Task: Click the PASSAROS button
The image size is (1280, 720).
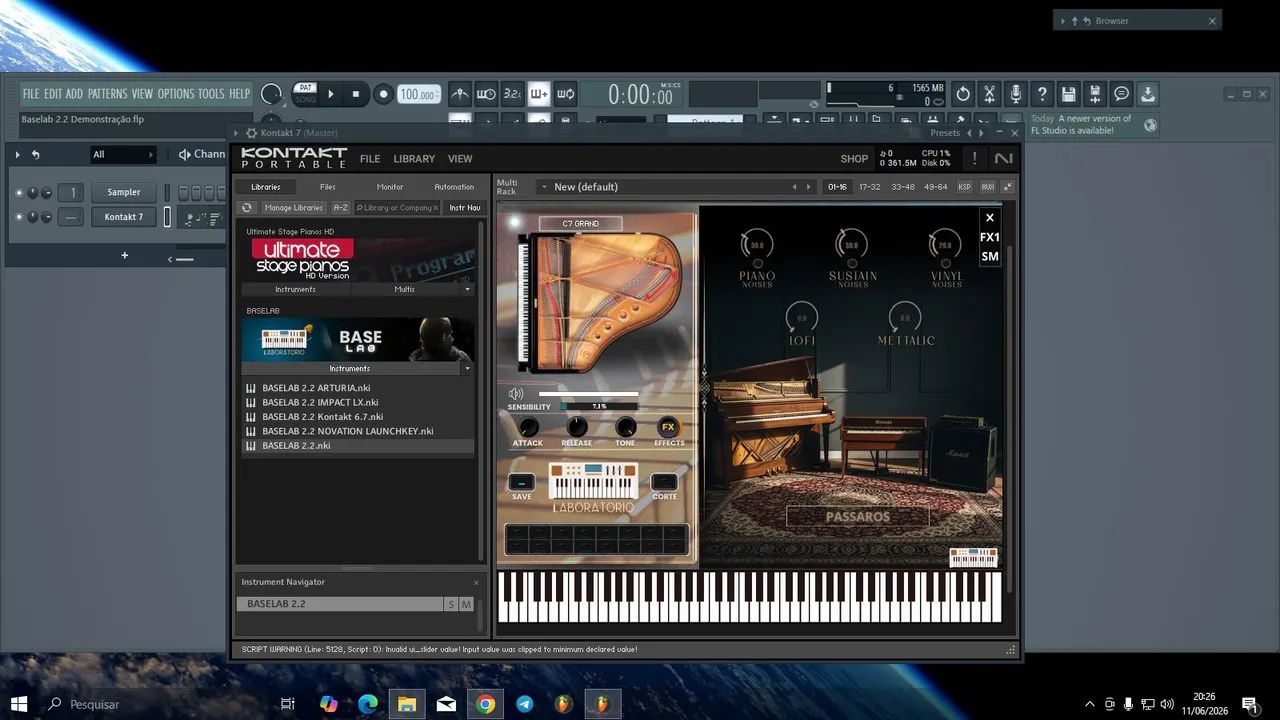Action: pyautogui.click(x=858, y=517)
